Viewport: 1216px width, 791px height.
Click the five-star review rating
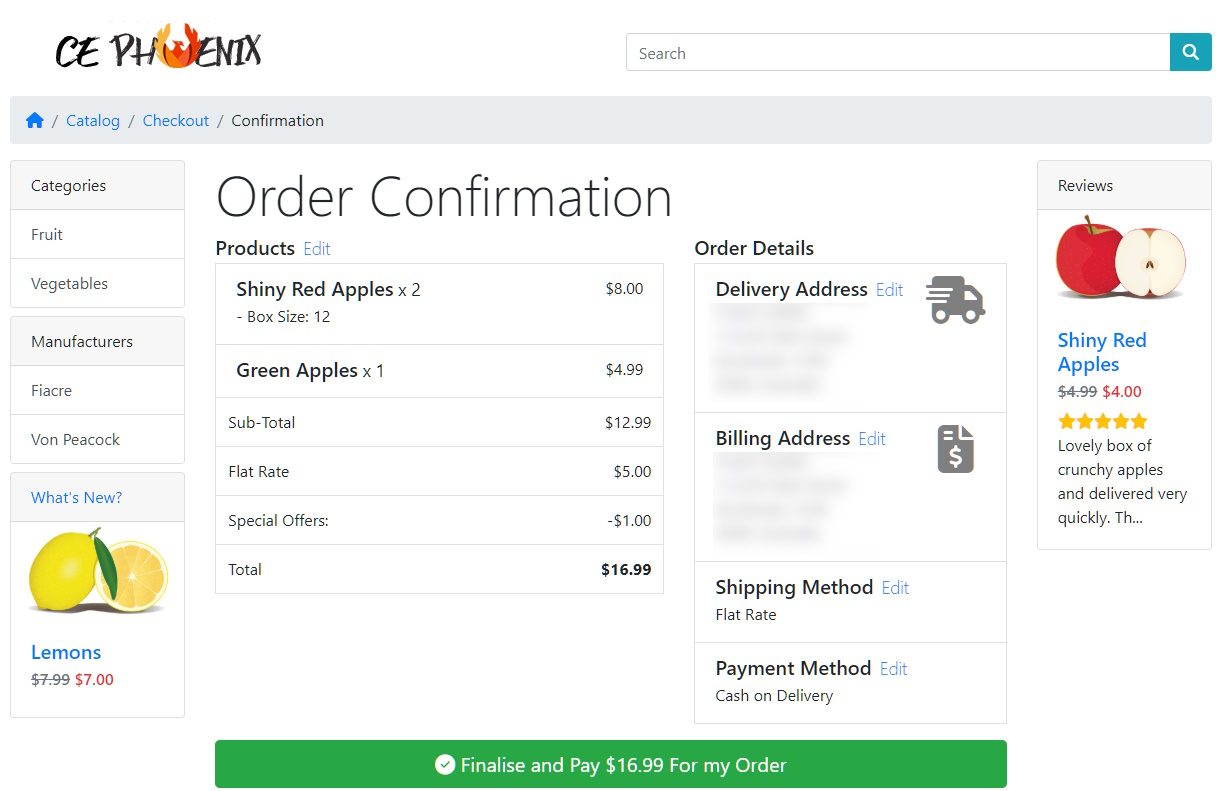(1103, 421)
